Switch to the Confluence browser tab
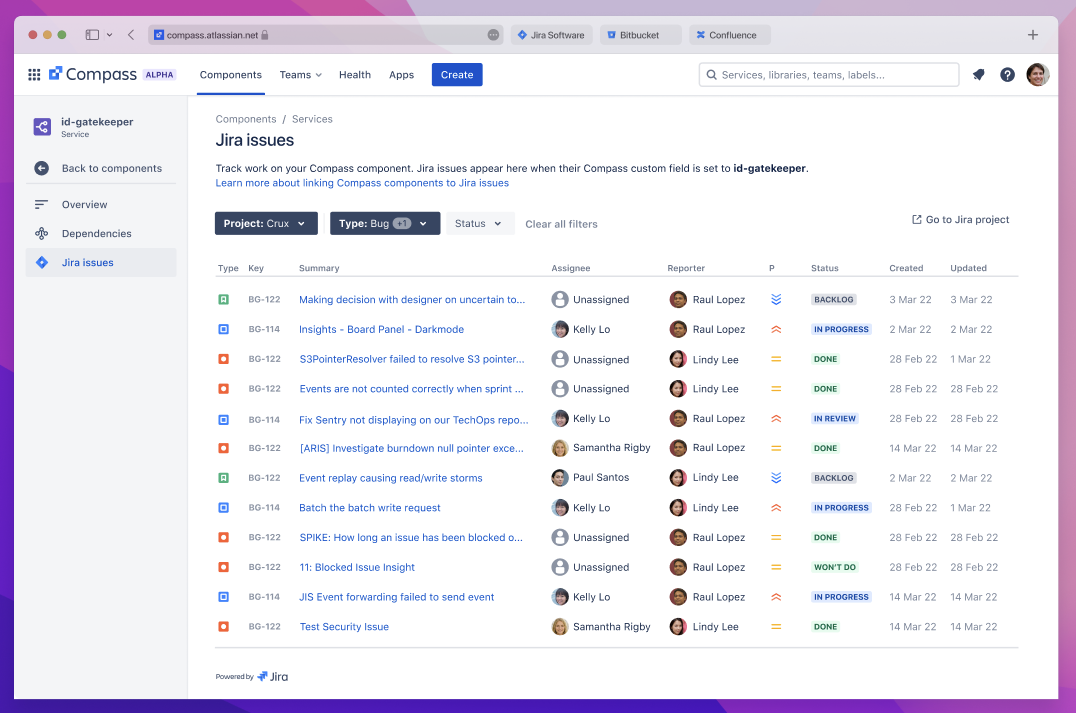 point(729,35)
